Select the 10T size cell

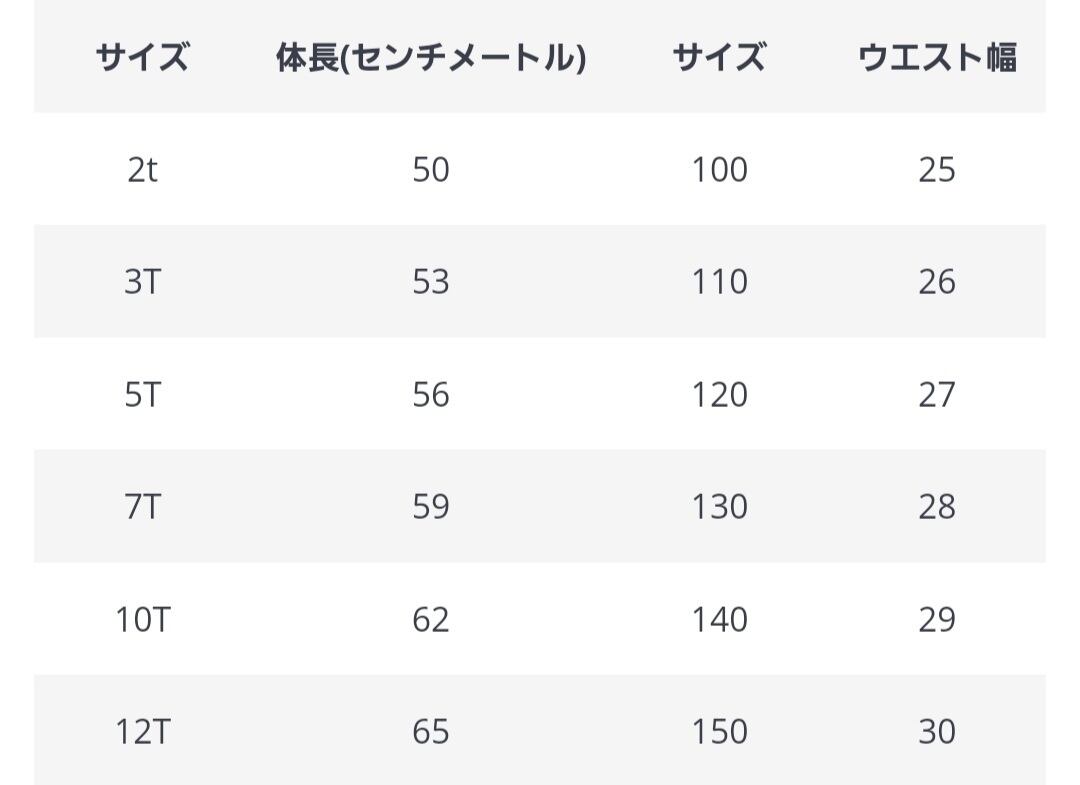[142, 620]
